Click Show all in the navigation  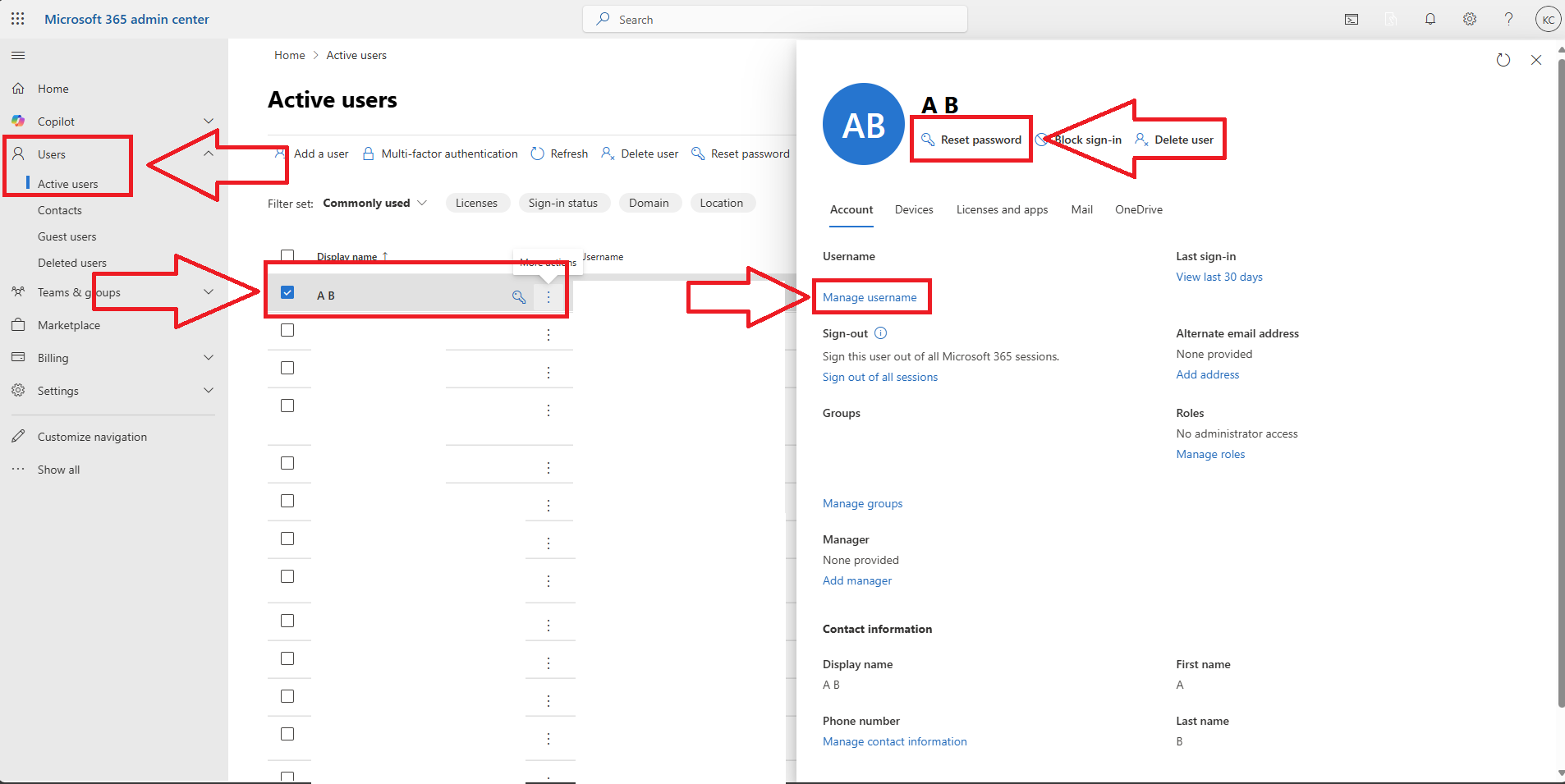click(x=58, y=470)
